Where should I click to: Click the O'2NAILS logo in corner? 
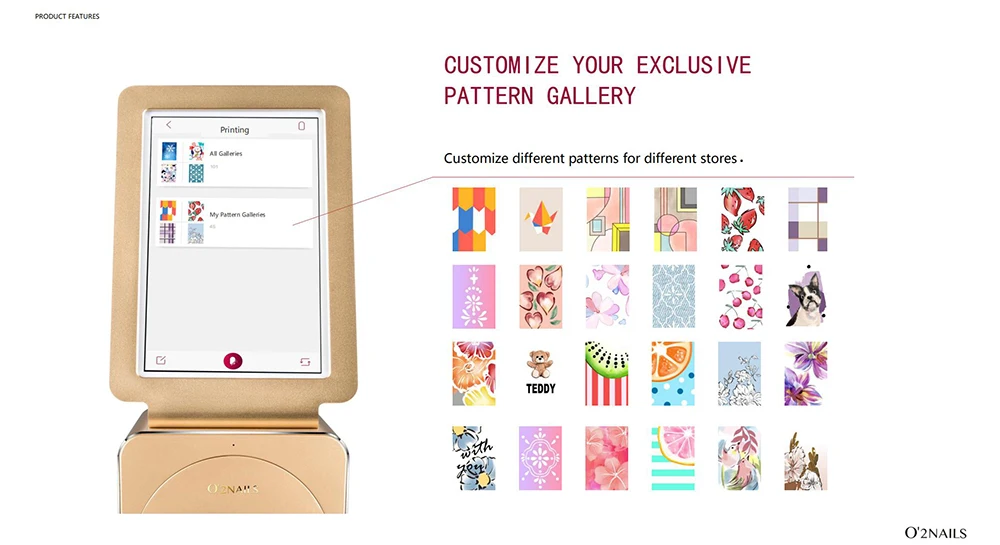click(935, 532)
